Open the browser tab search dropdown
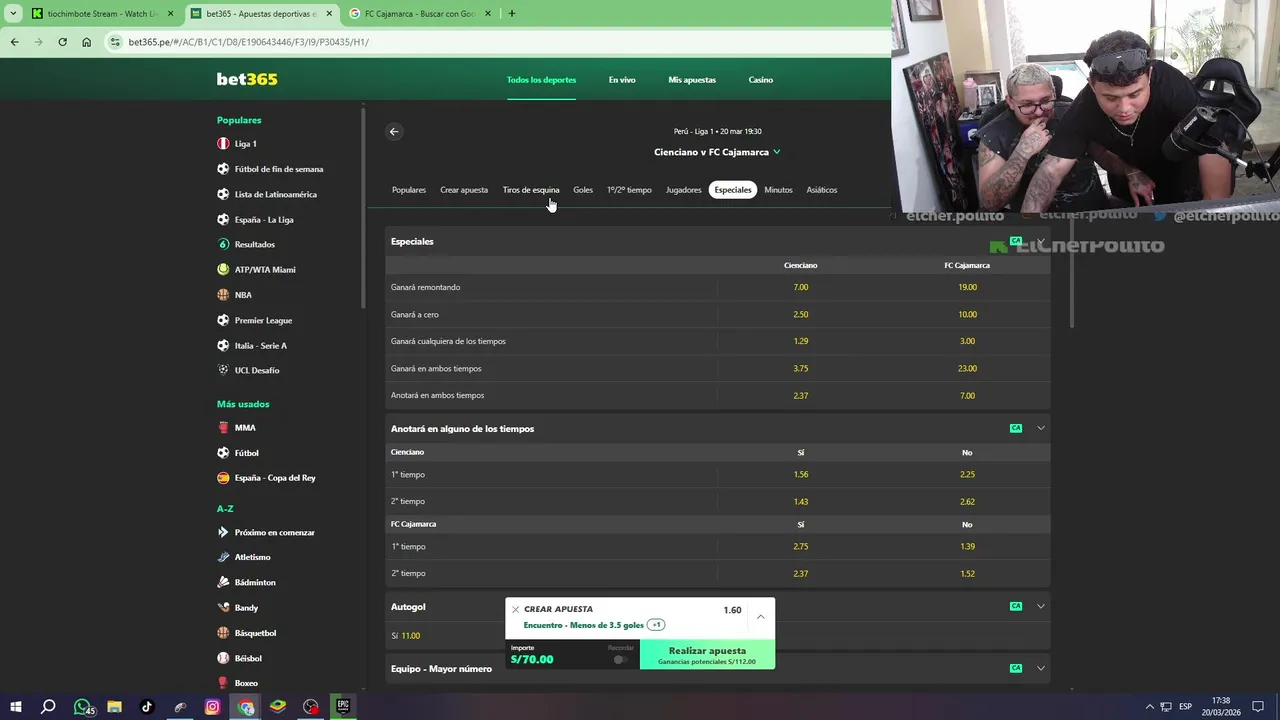Viewport: 1280px width, 720px height. click(13, 14)
